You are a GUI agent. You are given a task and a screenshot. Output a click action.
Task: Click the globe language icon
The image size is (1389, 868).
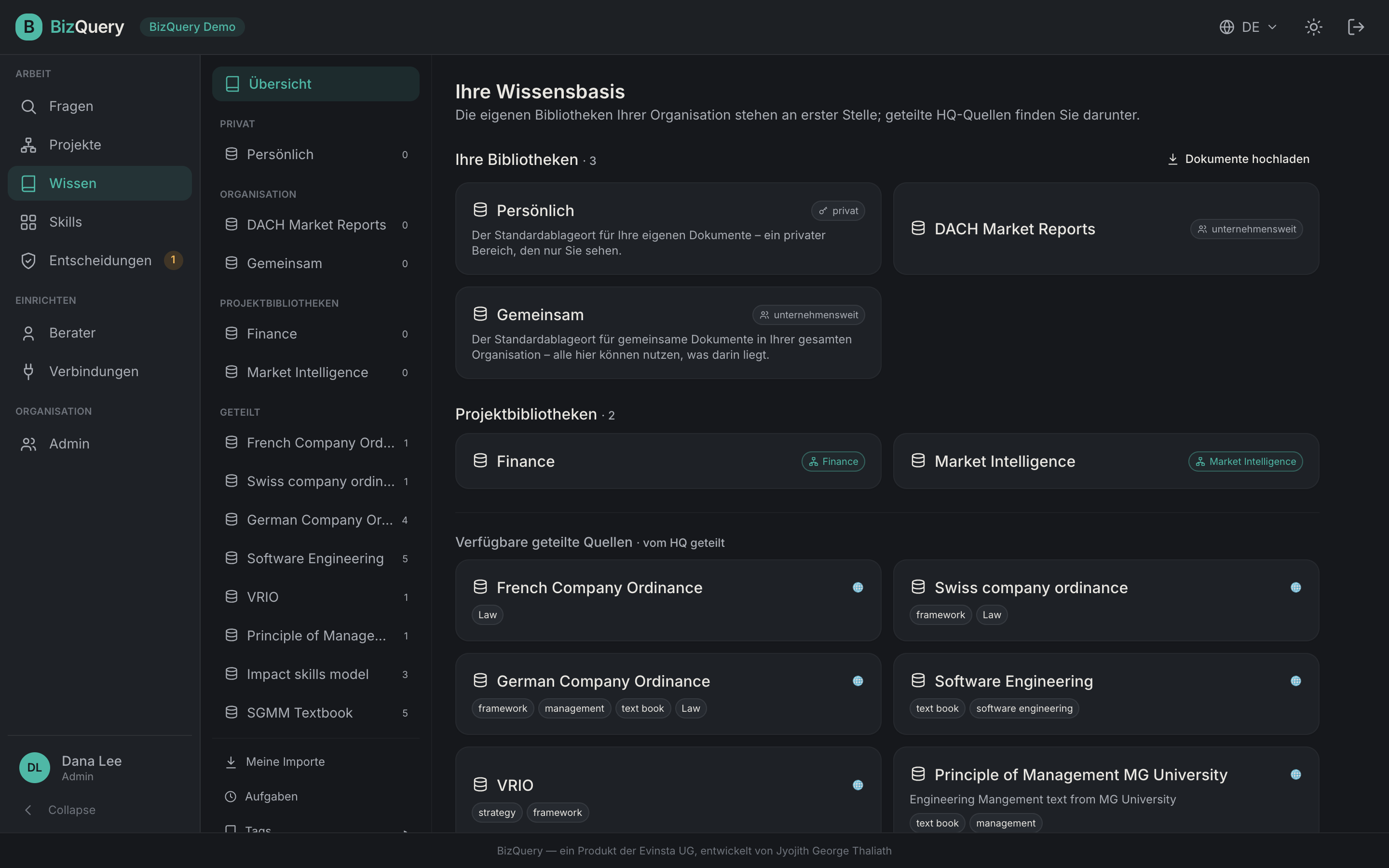(1226, 27)
